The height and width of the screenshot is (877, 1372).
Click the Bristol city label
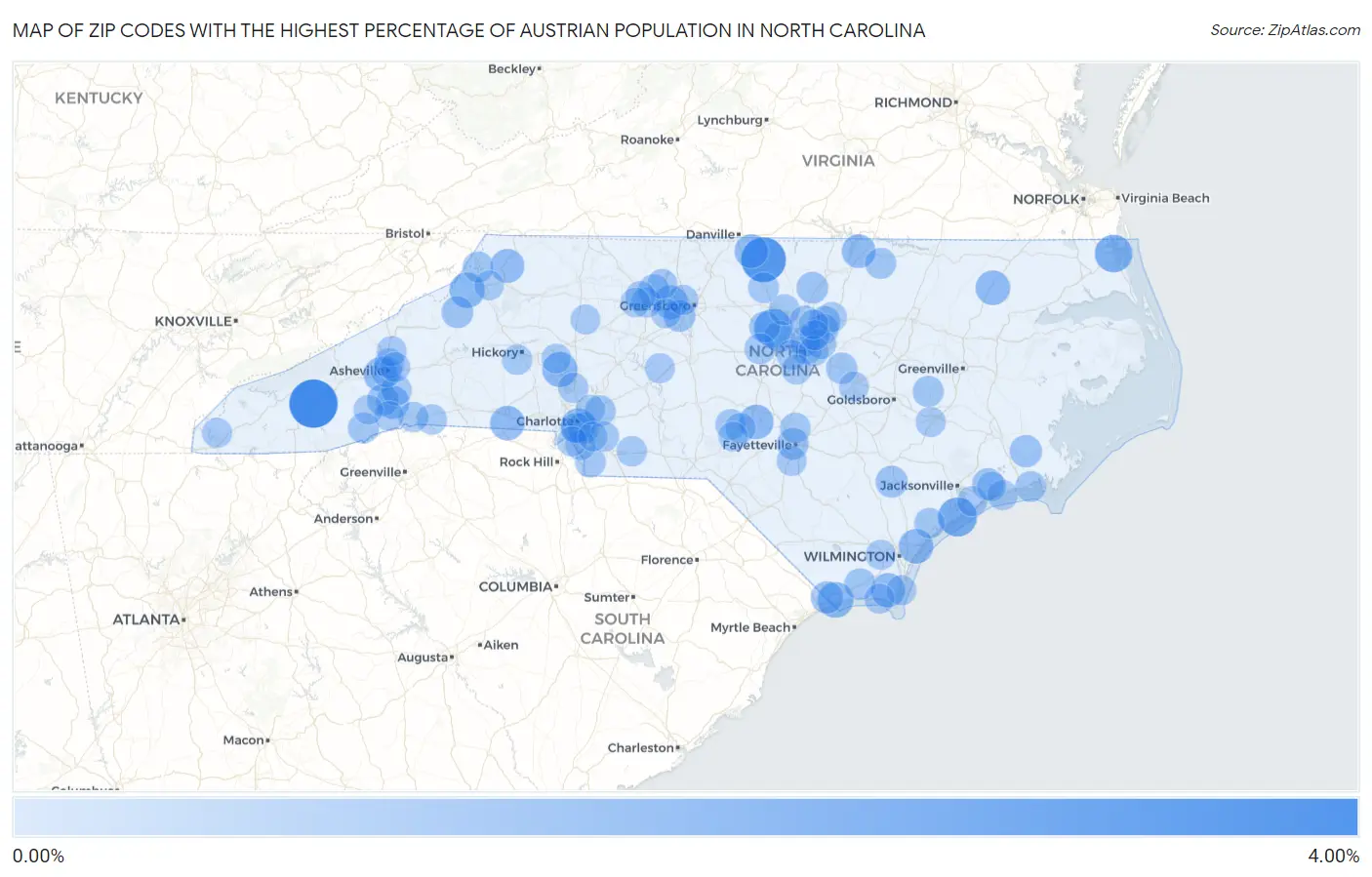(405, 234)
